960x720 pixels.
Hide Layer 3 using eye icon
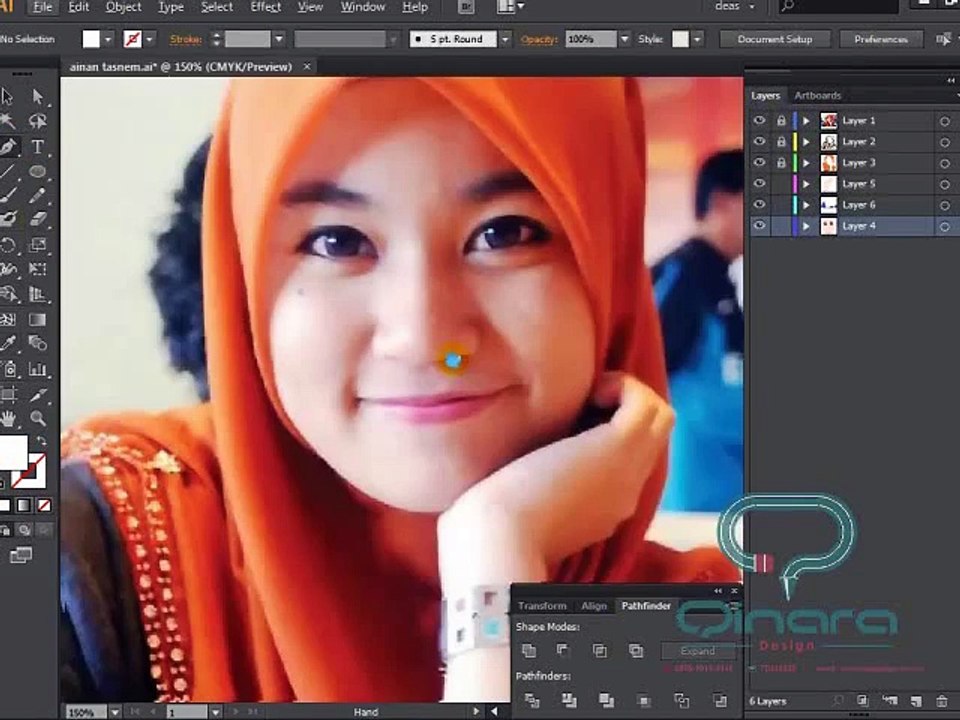pos(759,162)
